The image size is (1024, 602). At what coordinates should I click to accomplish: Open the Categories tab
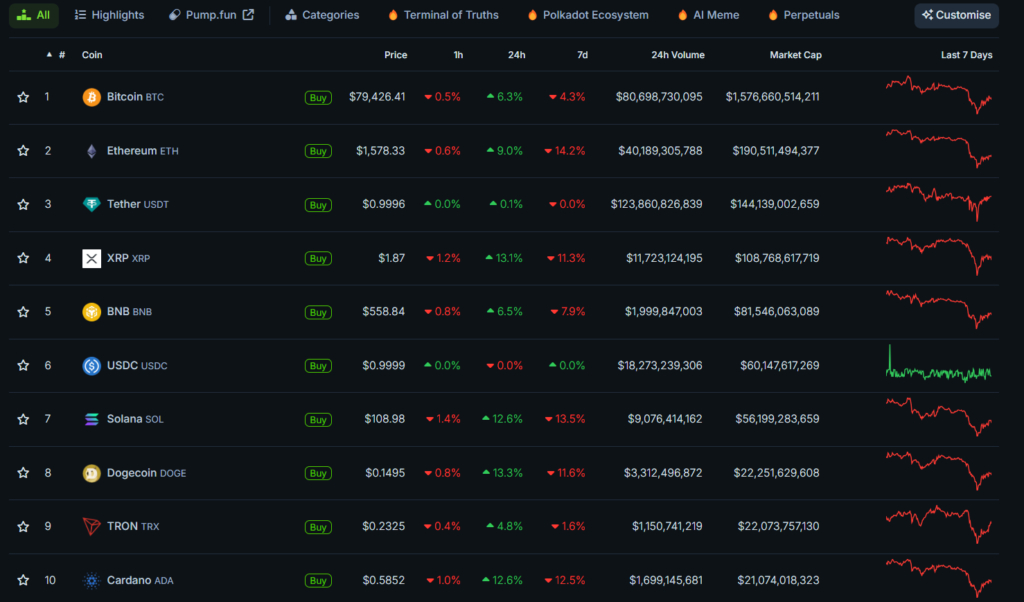(322, 15)
